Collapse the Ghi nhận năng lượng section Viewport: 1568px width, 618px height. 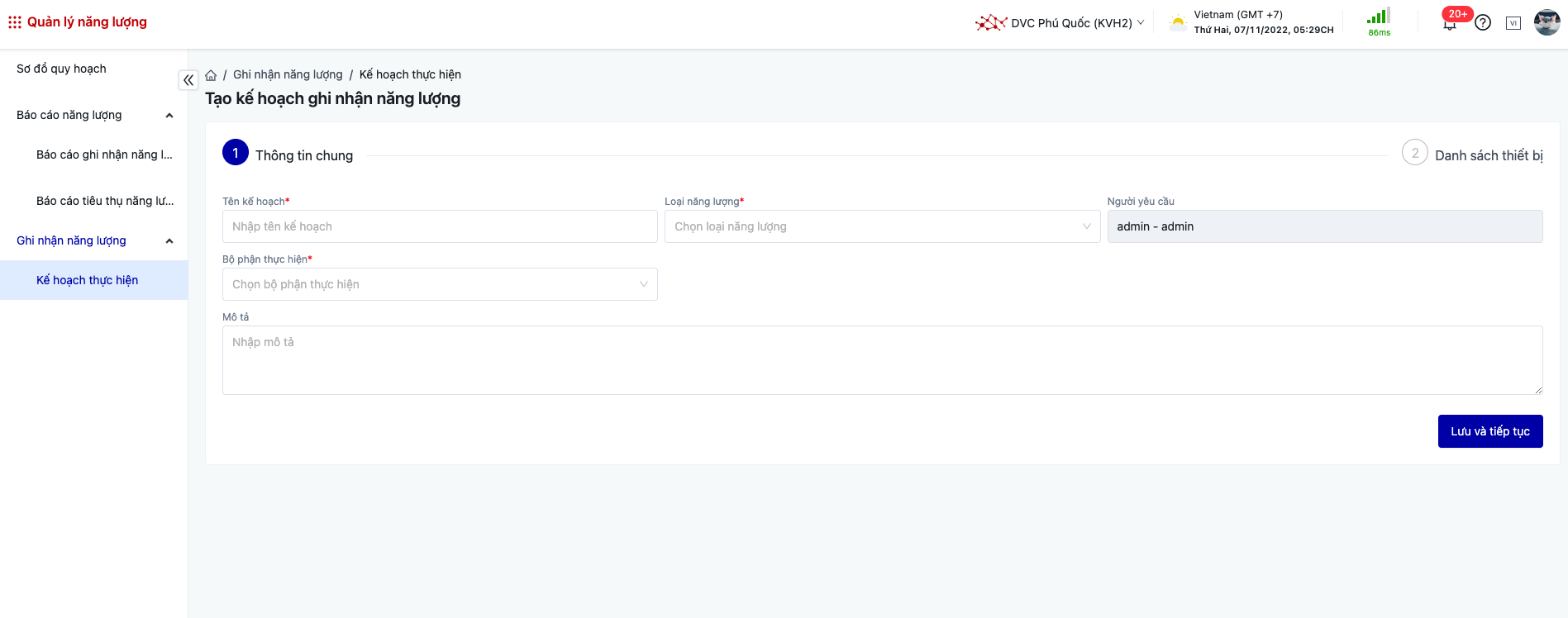[x=169, y=241]
